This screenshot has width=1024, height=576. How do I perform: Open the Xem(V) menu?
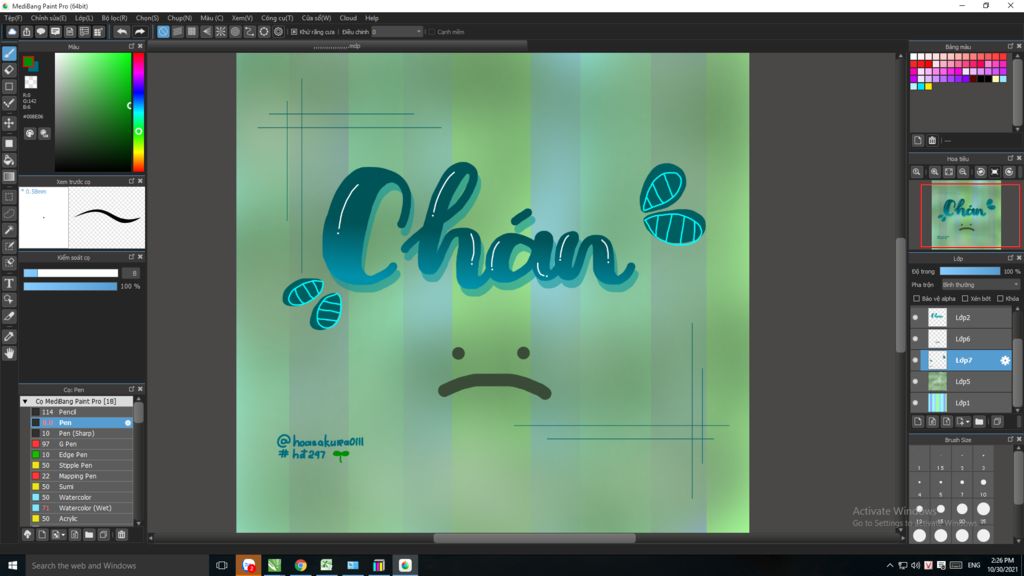pos(242,18)
